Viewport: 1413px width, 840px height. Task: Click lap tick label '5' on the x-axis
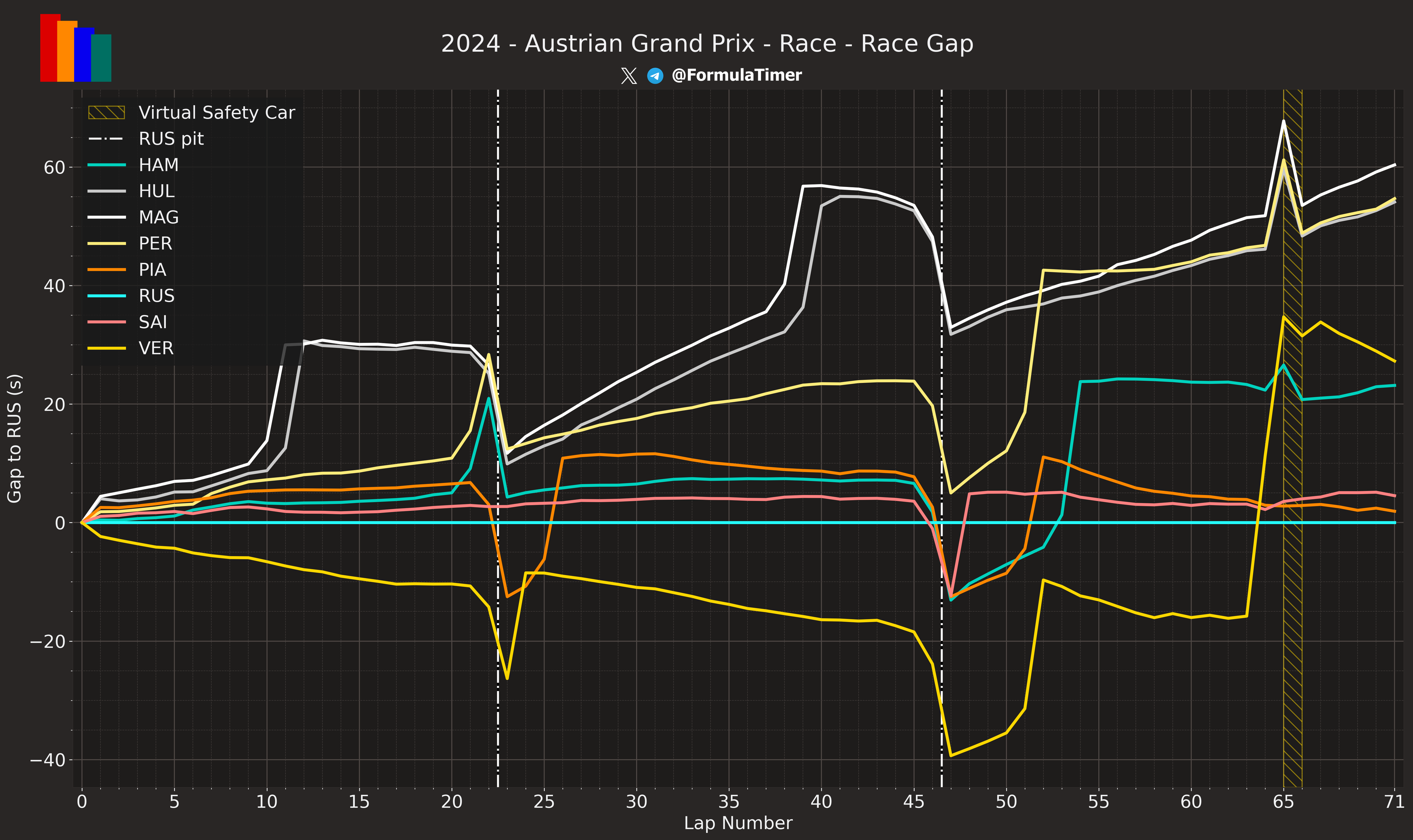tap(174, 802)
